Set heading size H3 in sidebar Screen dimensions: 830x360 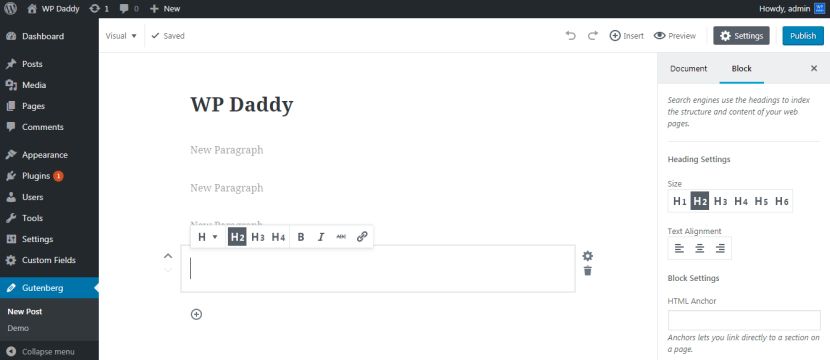point(720,201)
